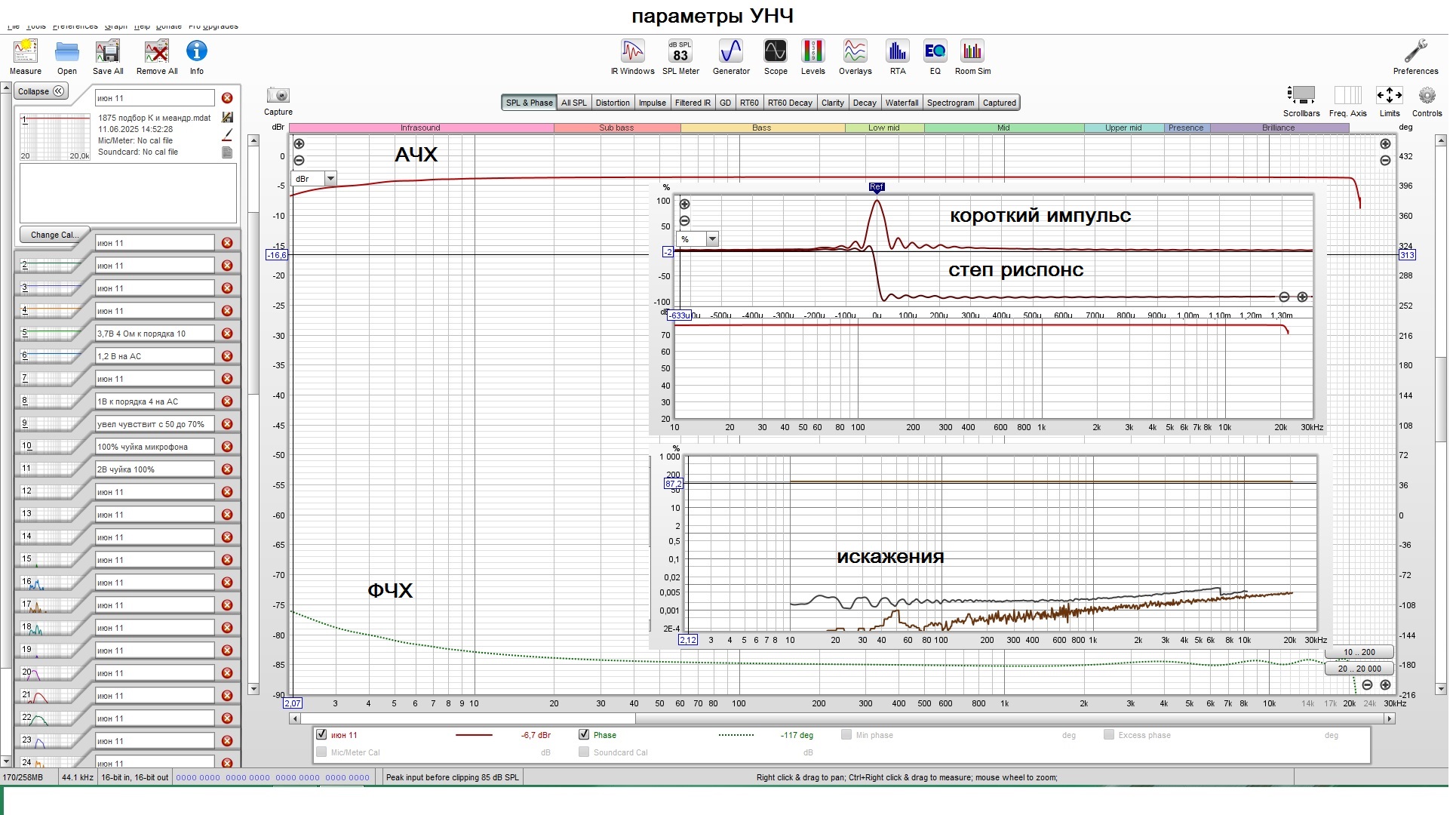
Task: Uncheck the Phase trace checkbox
Action: [584, 735]
